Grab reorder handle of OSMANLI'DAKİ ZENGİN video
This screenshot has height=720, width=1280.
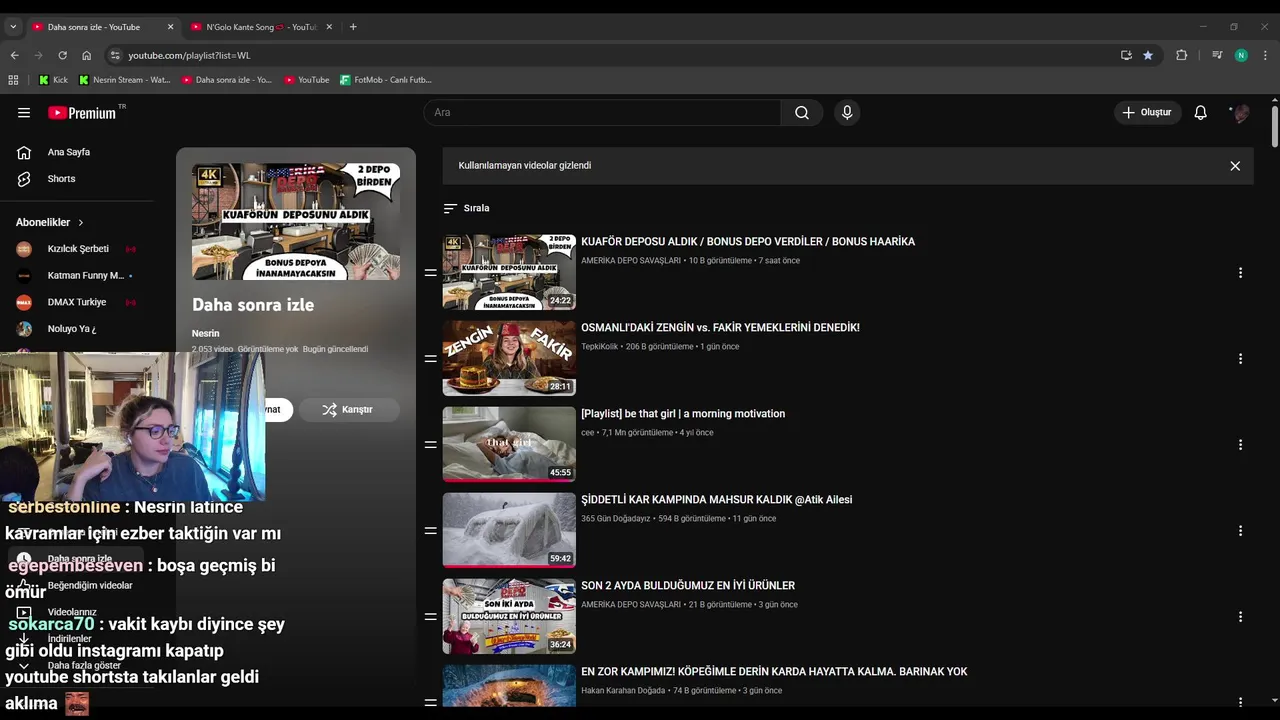click(431, 359)
